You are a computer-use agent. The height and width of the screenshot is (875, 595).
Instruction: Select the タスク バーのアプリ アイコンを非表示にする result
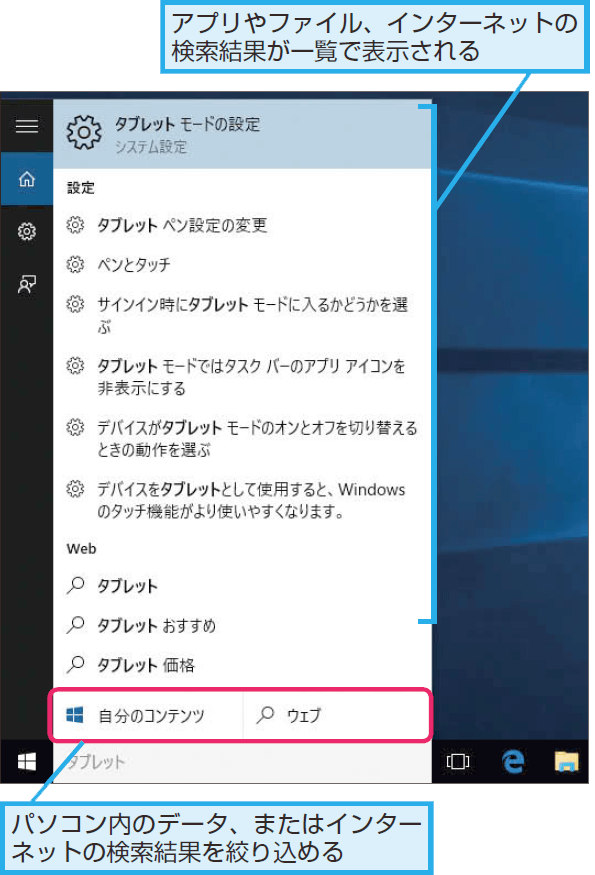(x=242, y=377)
